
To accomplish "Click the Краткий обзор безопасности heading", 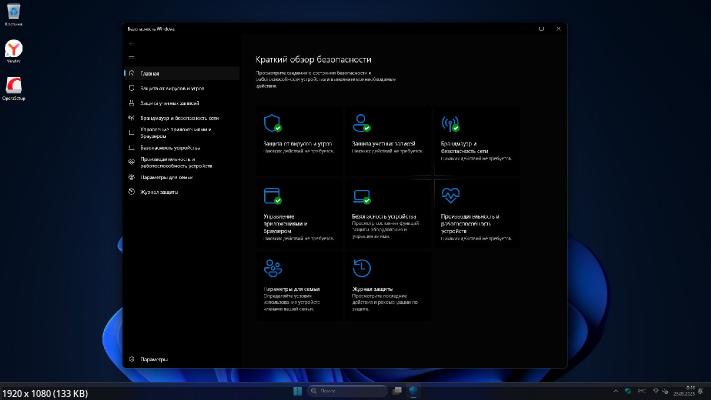I will pos(313,59).
